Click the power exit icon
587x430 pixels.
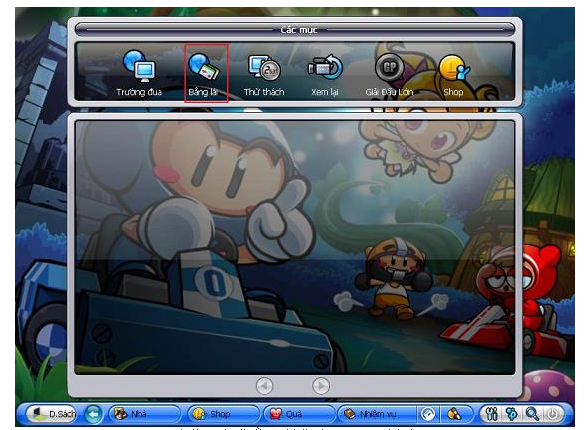point(552,414)
